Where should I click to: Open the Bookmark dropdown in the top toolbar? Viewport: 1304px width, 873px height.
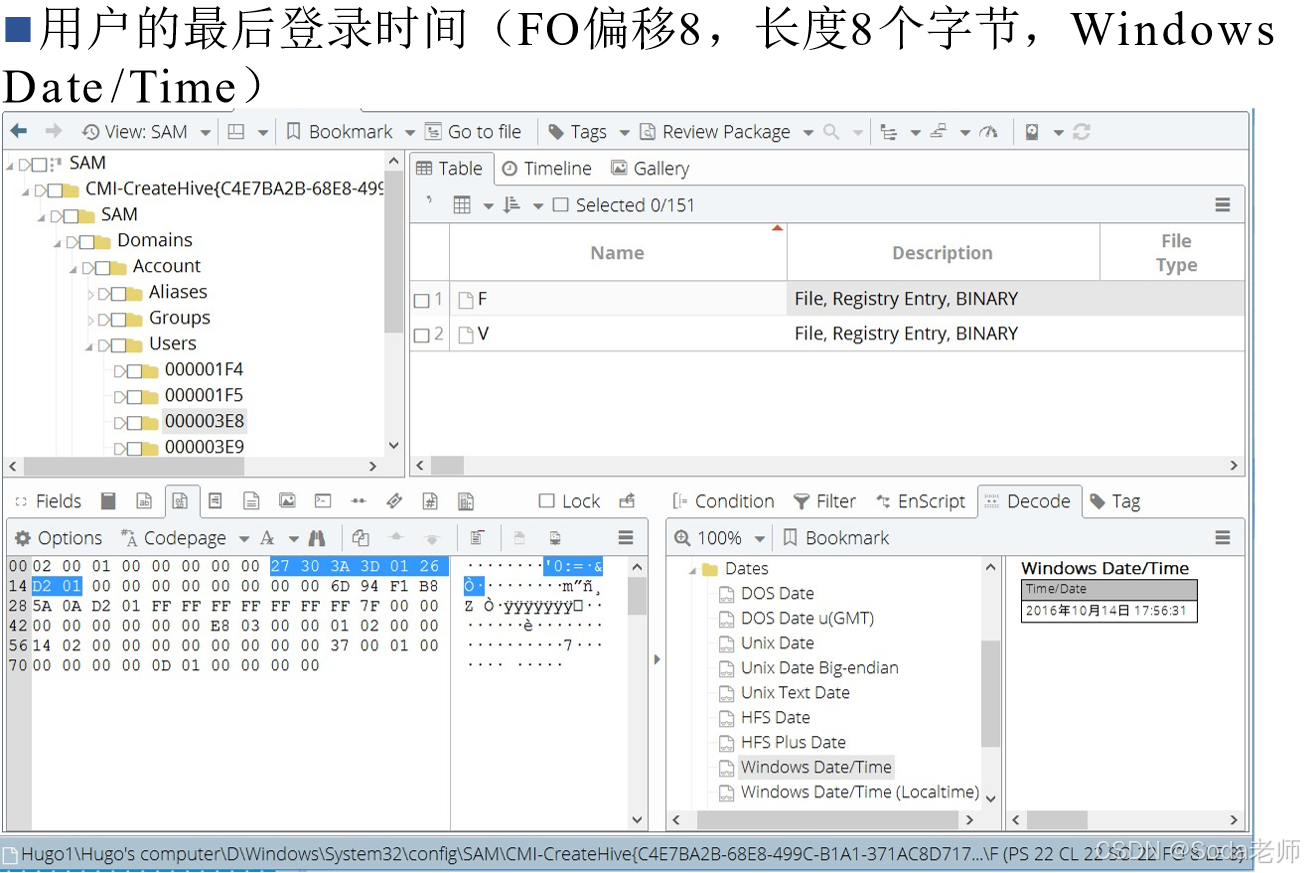pos(409,132)
